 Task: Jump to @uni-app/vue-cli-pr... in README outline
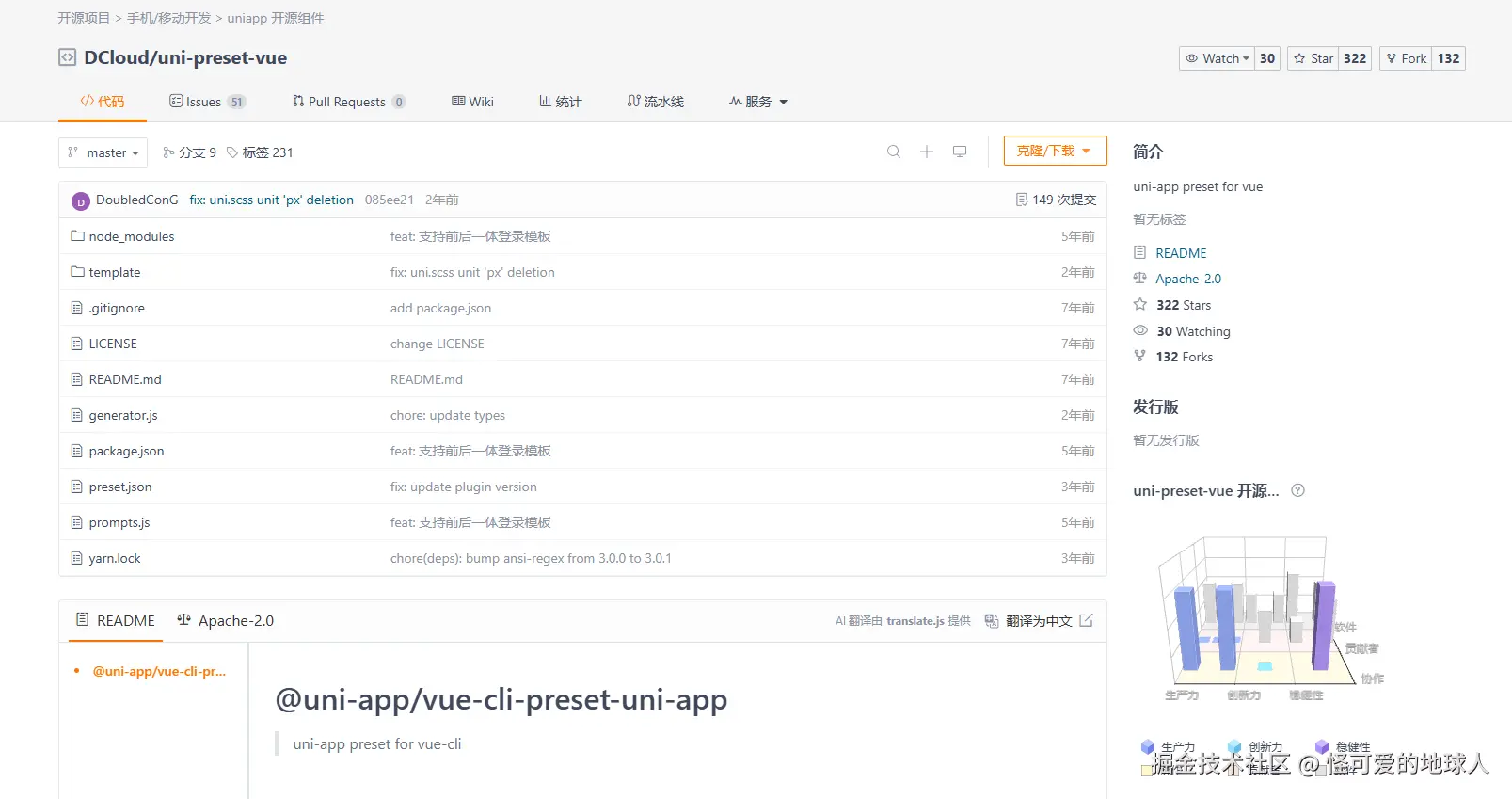[x=159, y=671]
